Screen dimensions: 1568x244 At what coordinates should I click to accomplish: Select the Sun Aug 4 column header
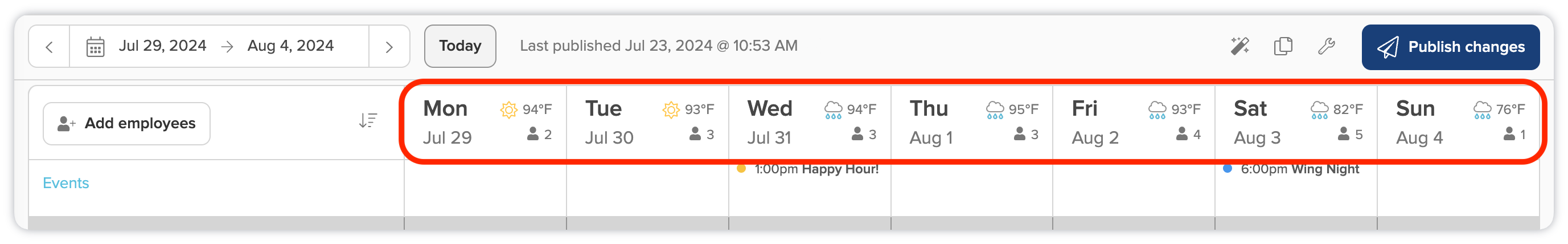click(x=1459, y=122)
